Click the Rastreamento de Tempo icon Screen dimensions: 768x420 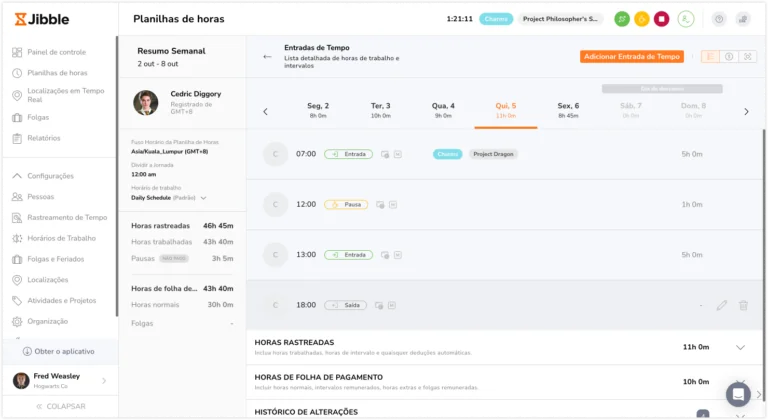pyautogui.click(x=17, y=218)
